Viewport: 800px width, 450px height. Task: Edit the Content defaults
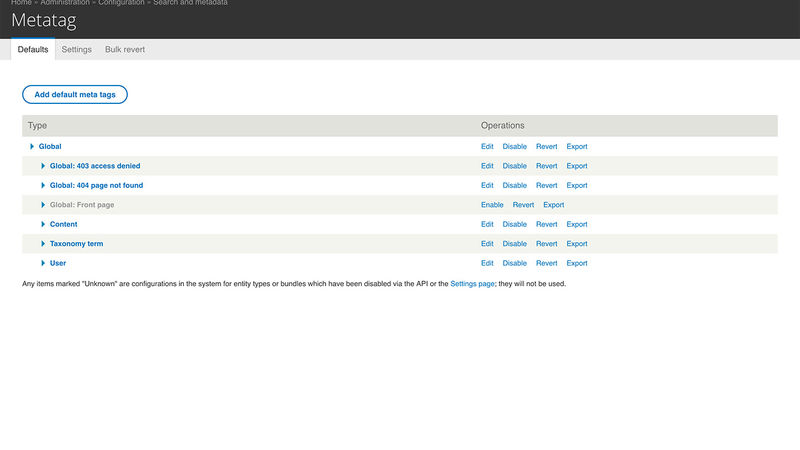coord(487,224)
